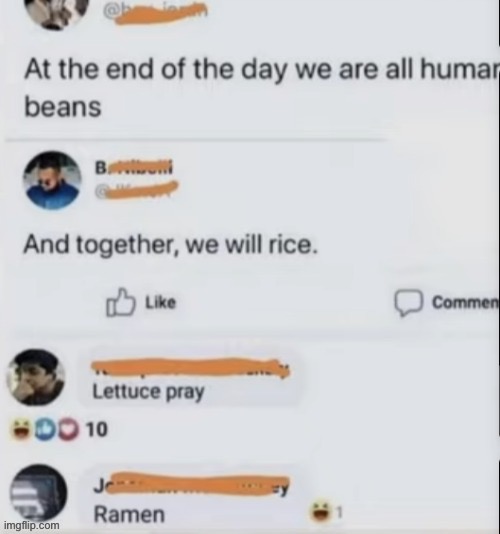Click the imgflip.com watermark link
The width and height of the screenshot is (500, 534).
coord(31,525)
